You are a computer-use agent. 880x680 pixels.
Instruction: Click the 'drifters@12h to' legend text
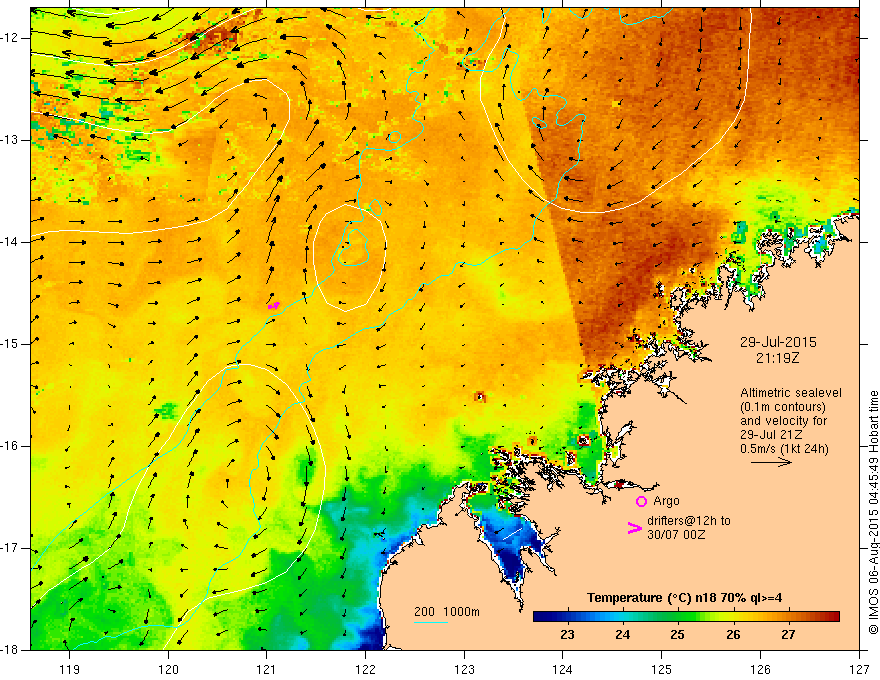point(689,521)
